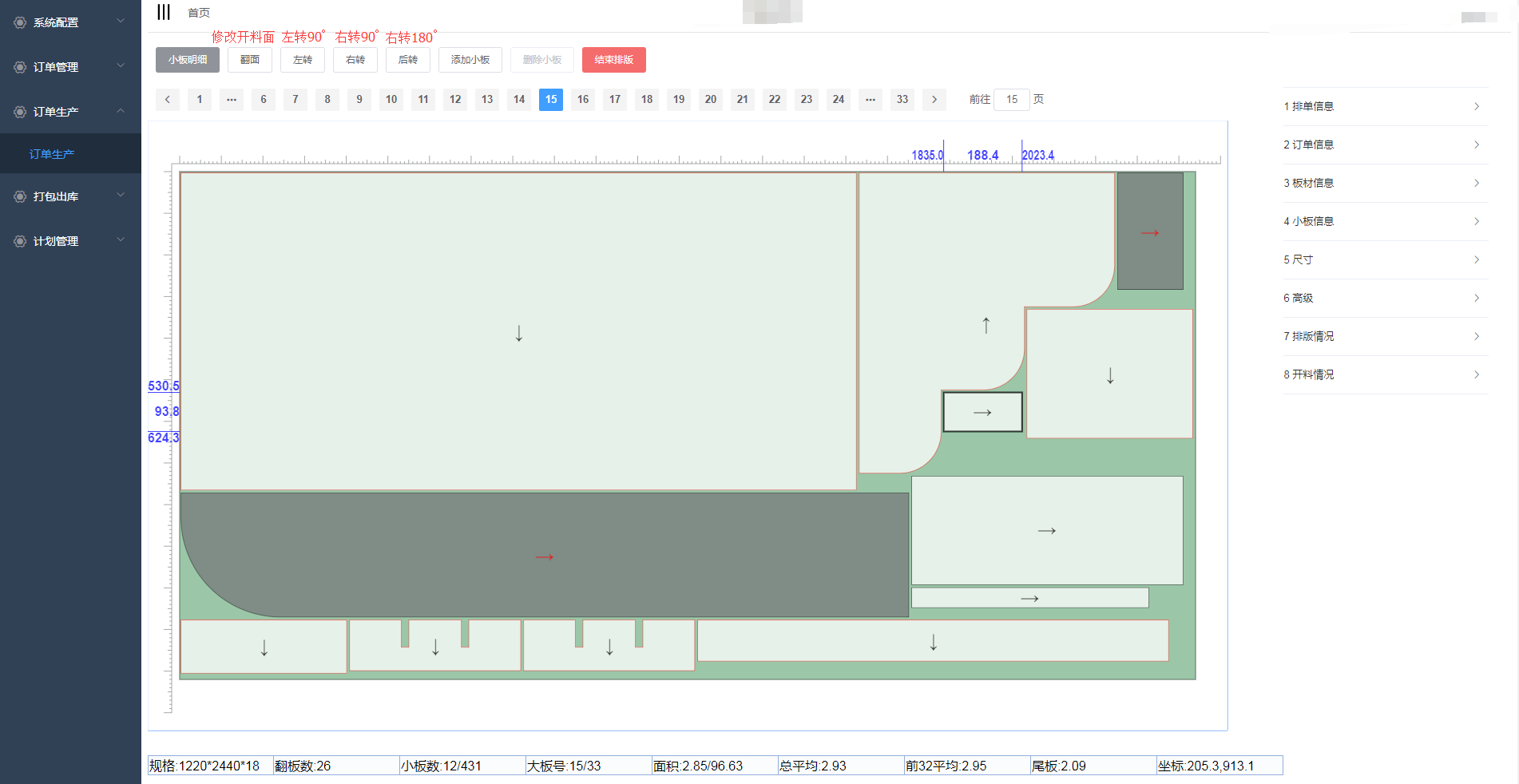Collapse the 订单生产 sidebar menu

(x=121, y=111)
